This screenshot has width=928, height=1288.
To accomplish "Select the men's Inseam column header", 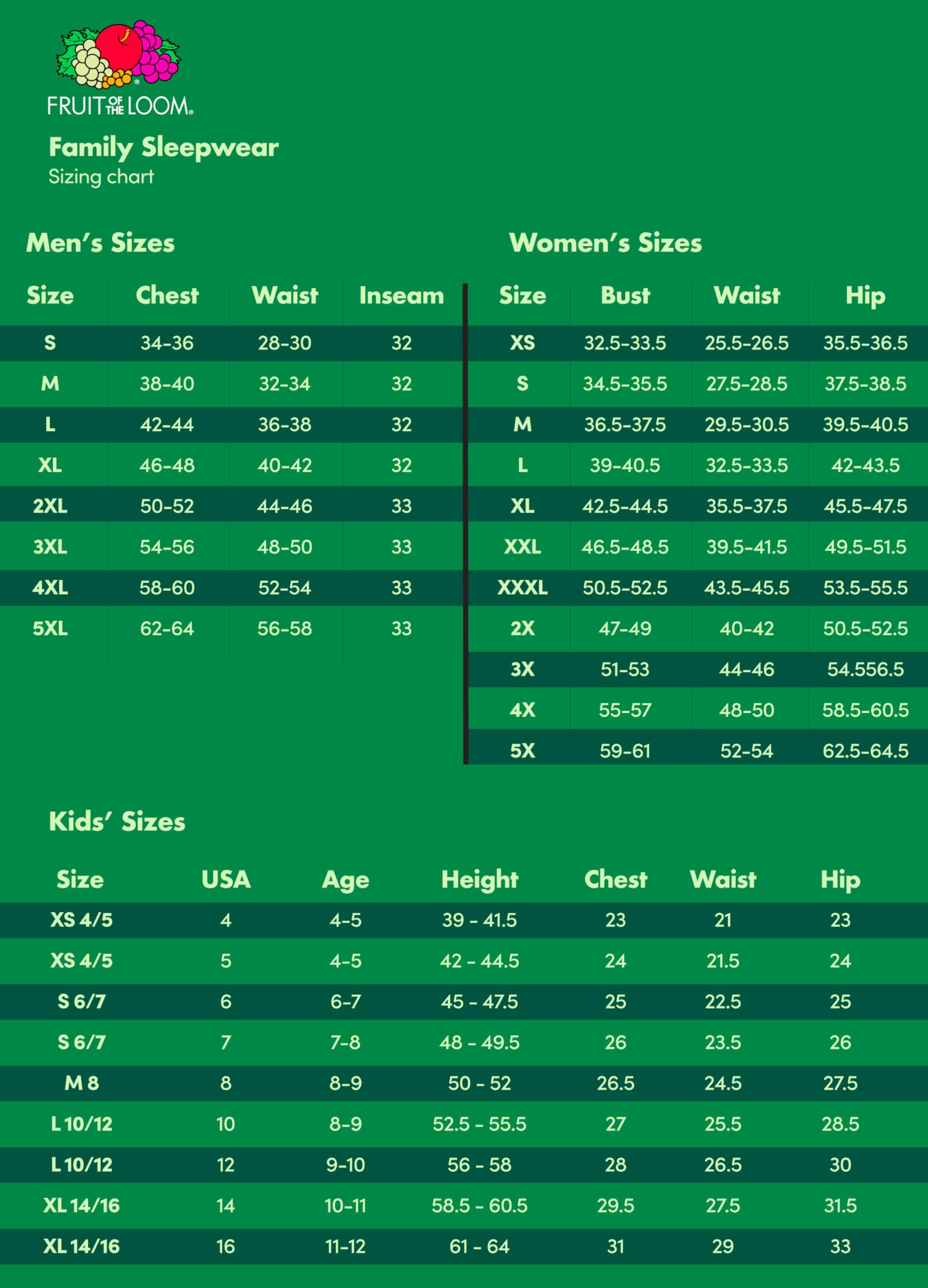I will [401, 296].
